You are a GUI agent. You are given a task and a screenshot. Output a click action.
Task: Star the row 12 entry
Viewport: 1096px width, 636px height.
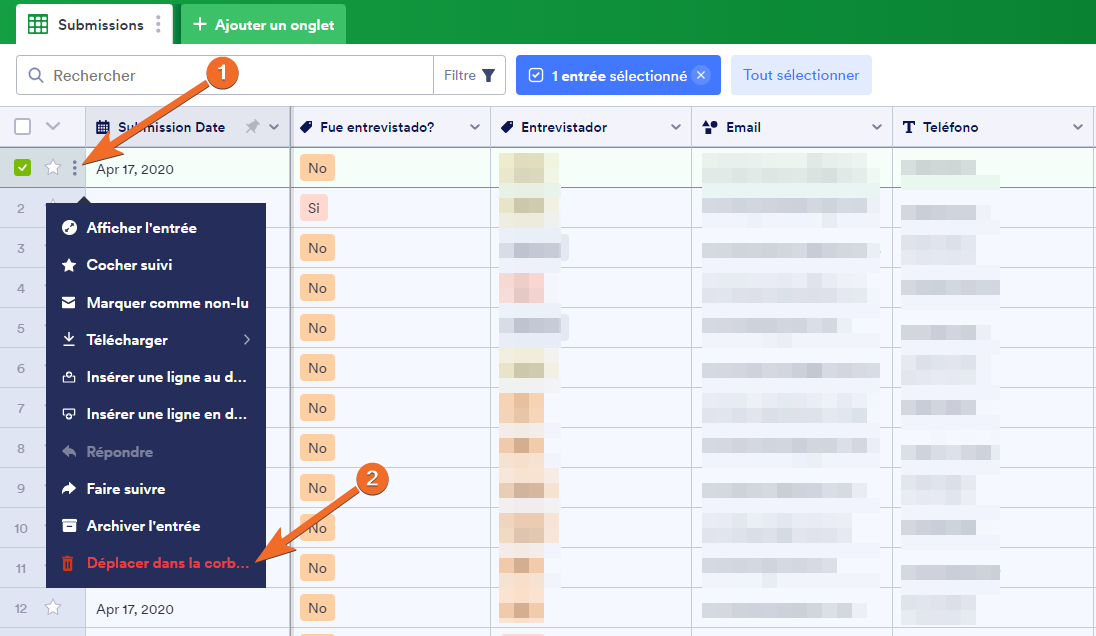[52, 607]
